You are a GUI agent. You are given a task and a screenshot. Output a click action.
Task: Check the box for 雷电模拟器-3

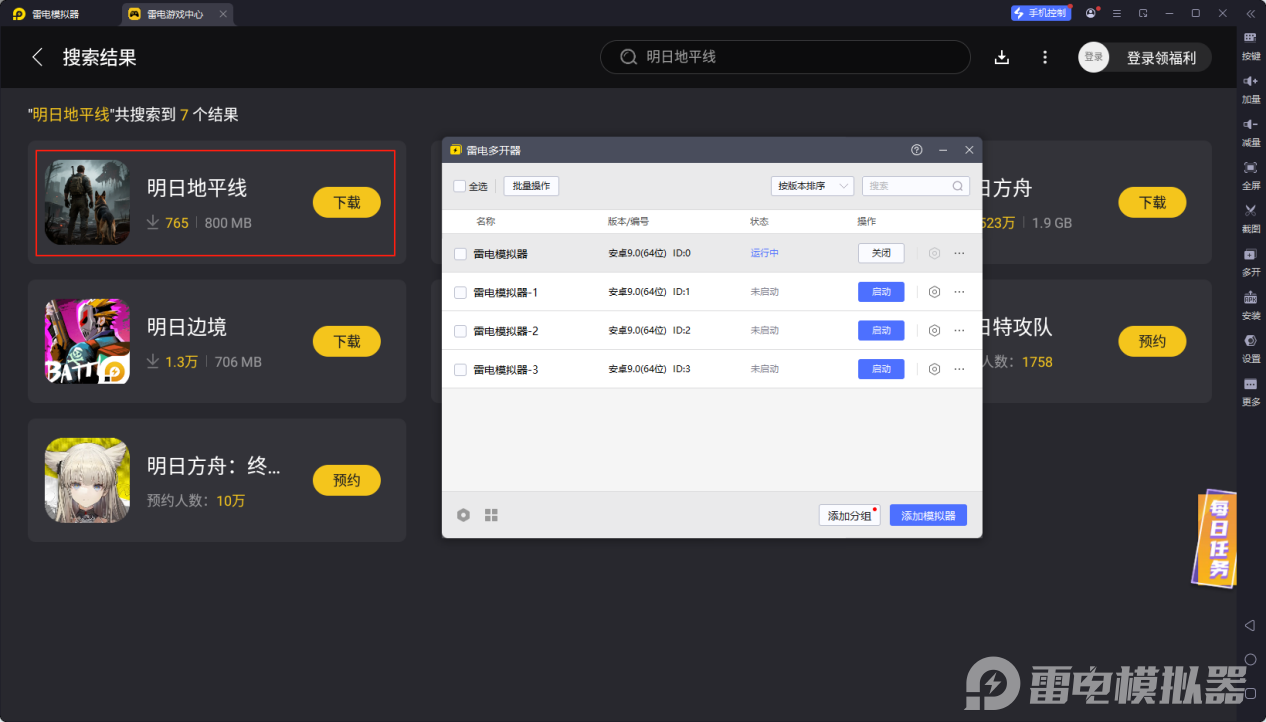click(x=460, y=370)
